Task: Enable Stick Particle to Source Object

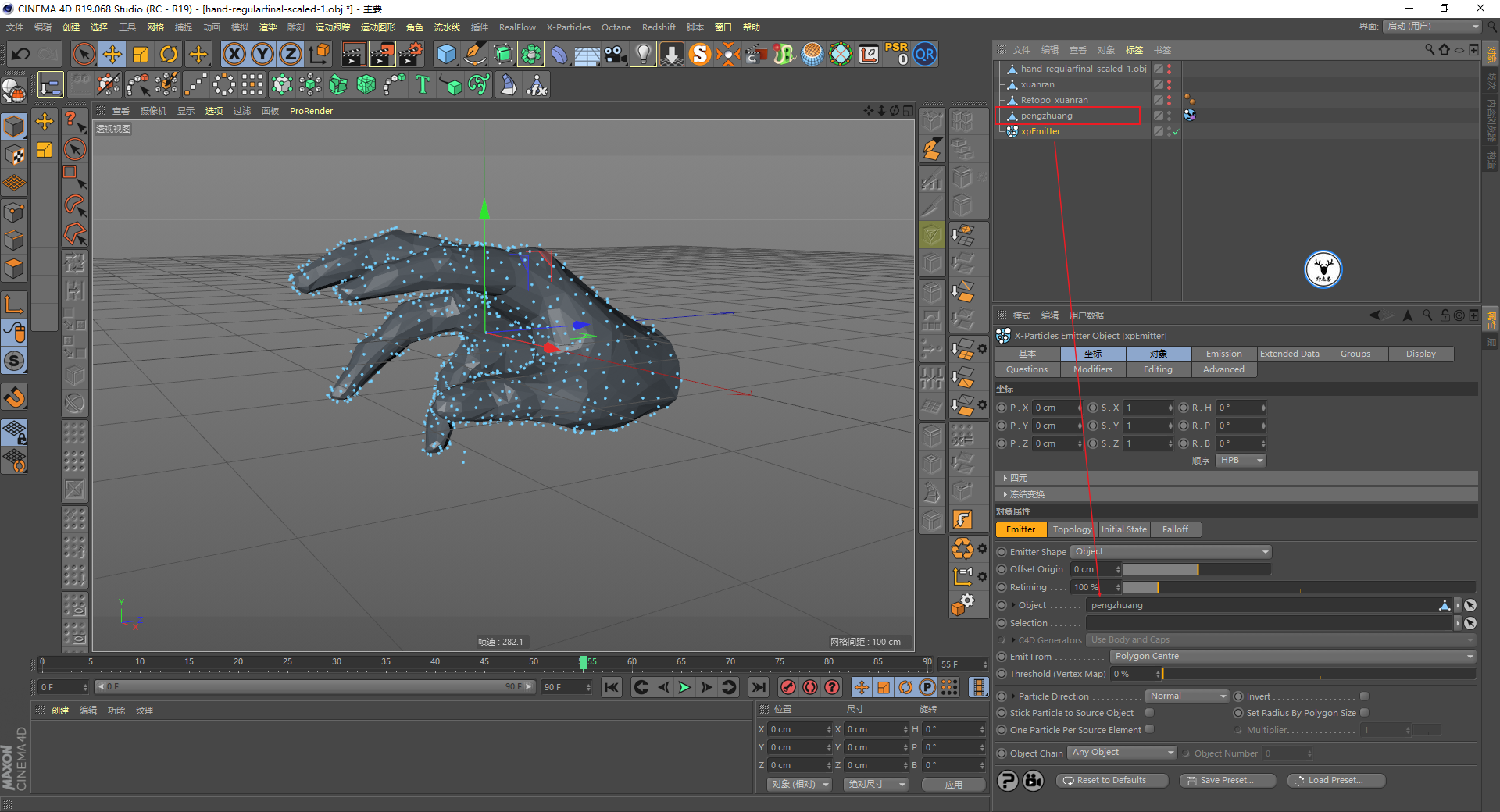Action: (x=1149, y=713)
